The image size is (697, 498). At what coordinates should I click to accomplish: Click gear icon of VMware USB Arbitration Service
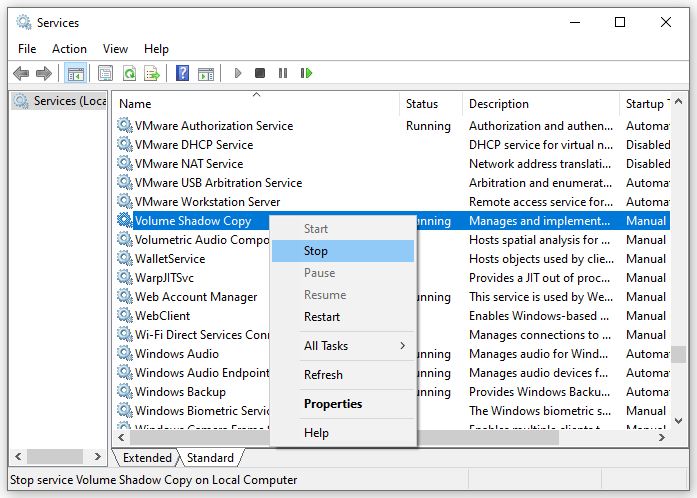pyautogui.click(x=125, y=182)
